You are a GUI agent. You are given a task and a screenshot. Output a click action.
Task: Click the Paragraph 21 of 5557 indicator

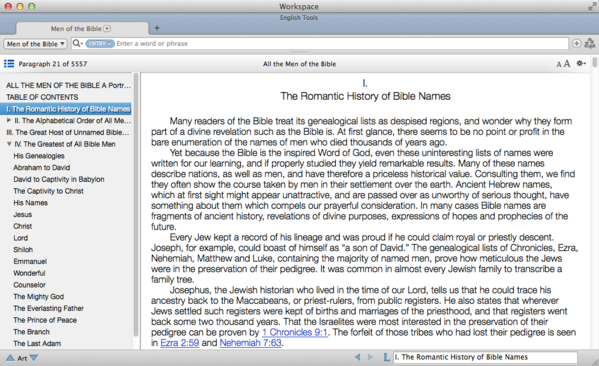click(x=53, y=64)
